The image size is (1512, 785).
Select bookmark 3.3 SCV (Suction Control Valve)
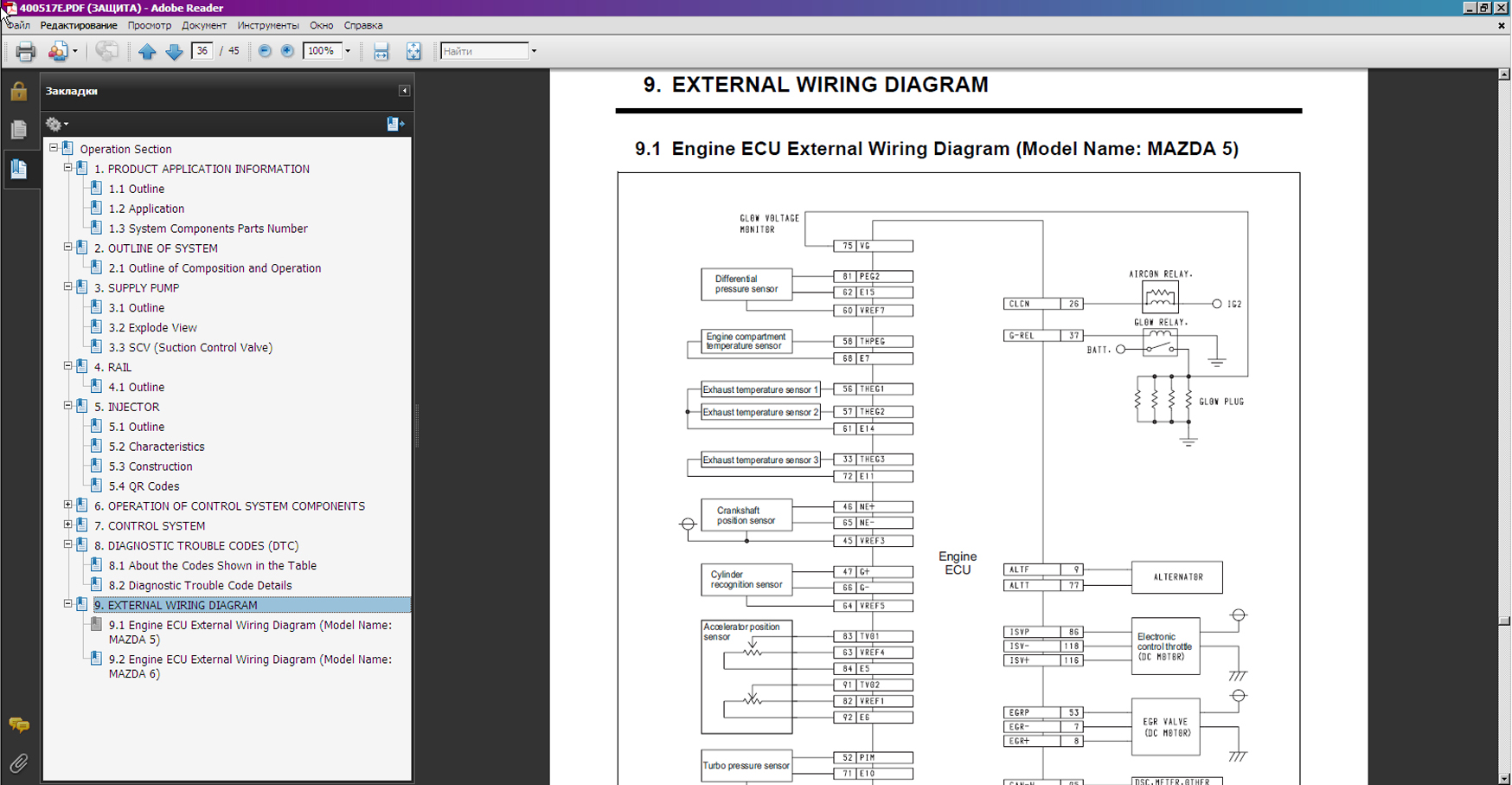click(x=190, y=347)
